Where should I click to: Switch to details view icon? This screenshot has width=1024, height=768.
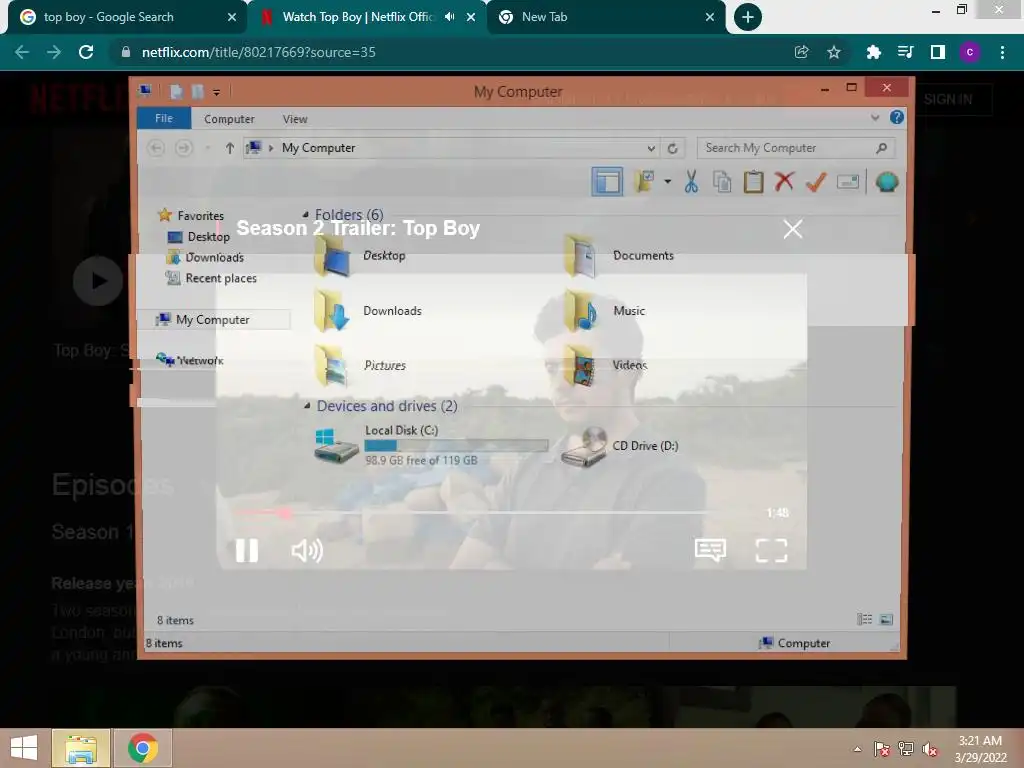[865, 619]
